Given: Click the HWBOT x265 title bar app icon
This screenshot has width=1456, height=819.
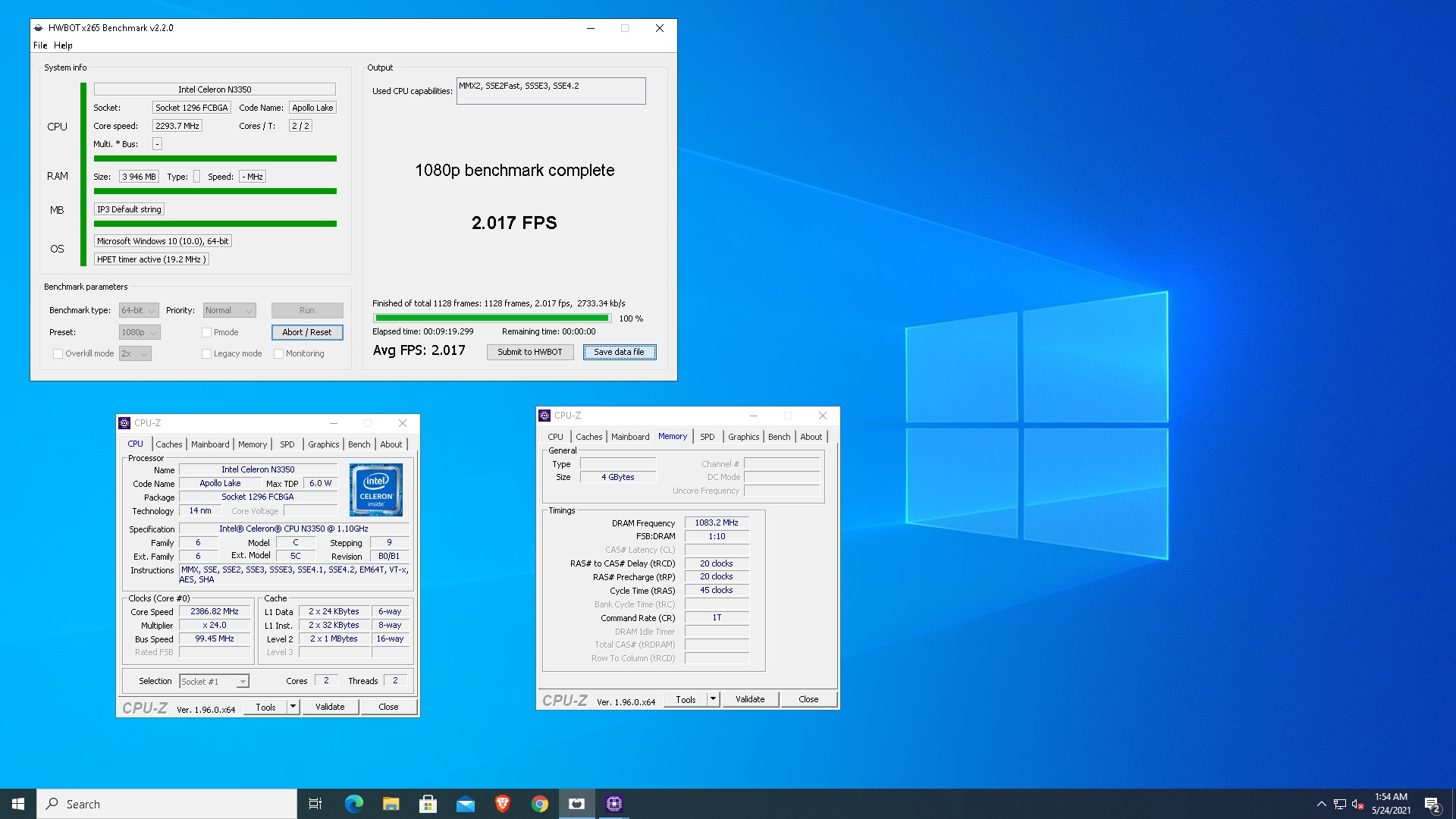Looking at the screenshot, I should [x=39, y=28].
